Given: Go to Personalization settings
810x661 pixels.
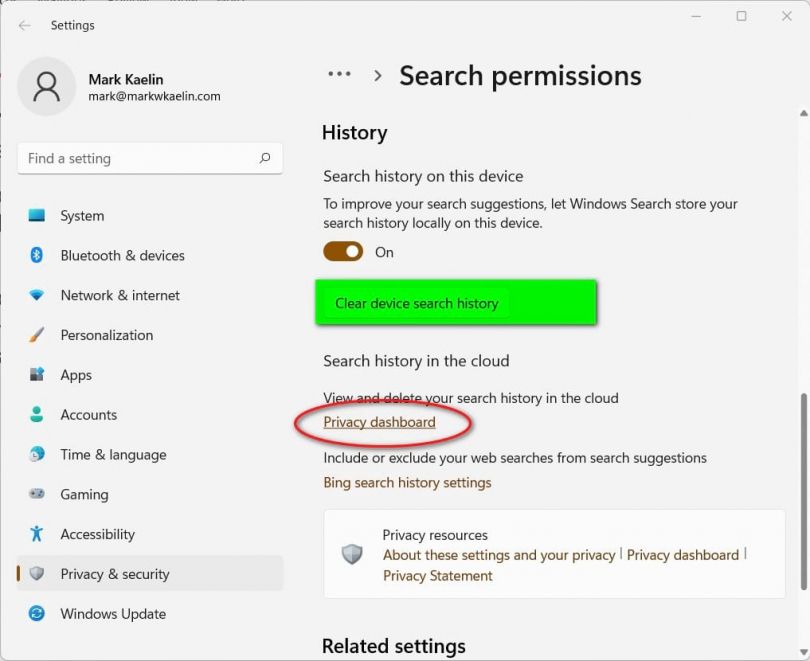Looking at the screenshot, I should (106, 335).
